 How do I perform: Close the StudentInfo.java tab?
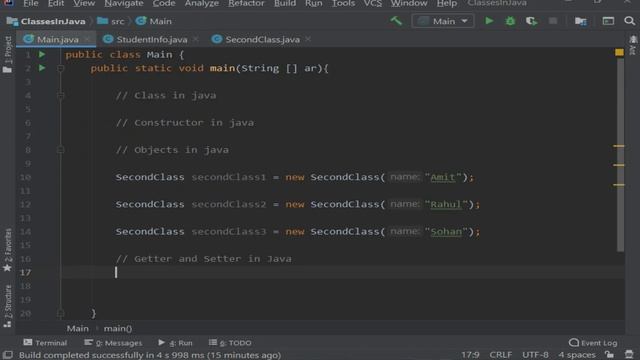click(x=196, y=39)
